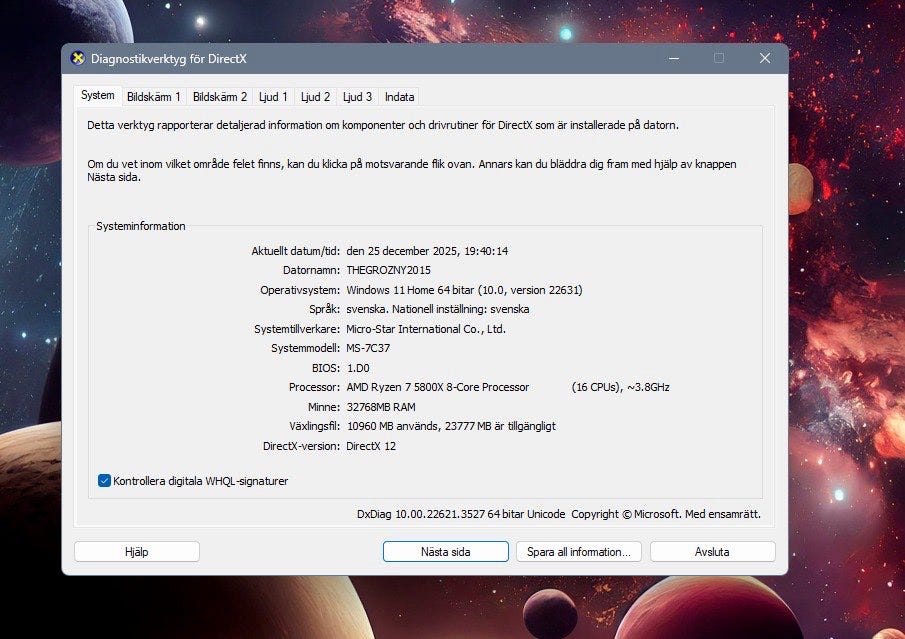The image size is (905, 639).
Task: Click the Diagnostikverktyg för DirectX title text
Action: (x=168, y=59)
